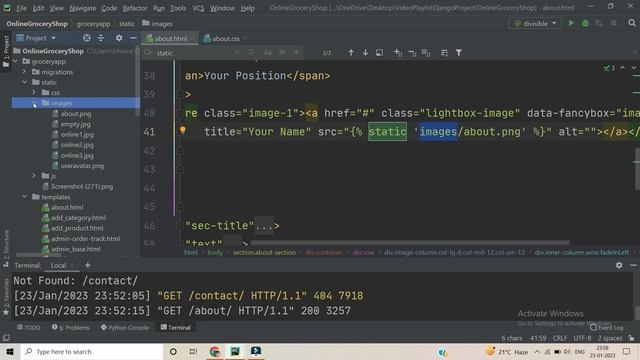Click the Select opened file target icon
Image resolution: width=640 pixels, height=360 pixels.
[87, 38]
